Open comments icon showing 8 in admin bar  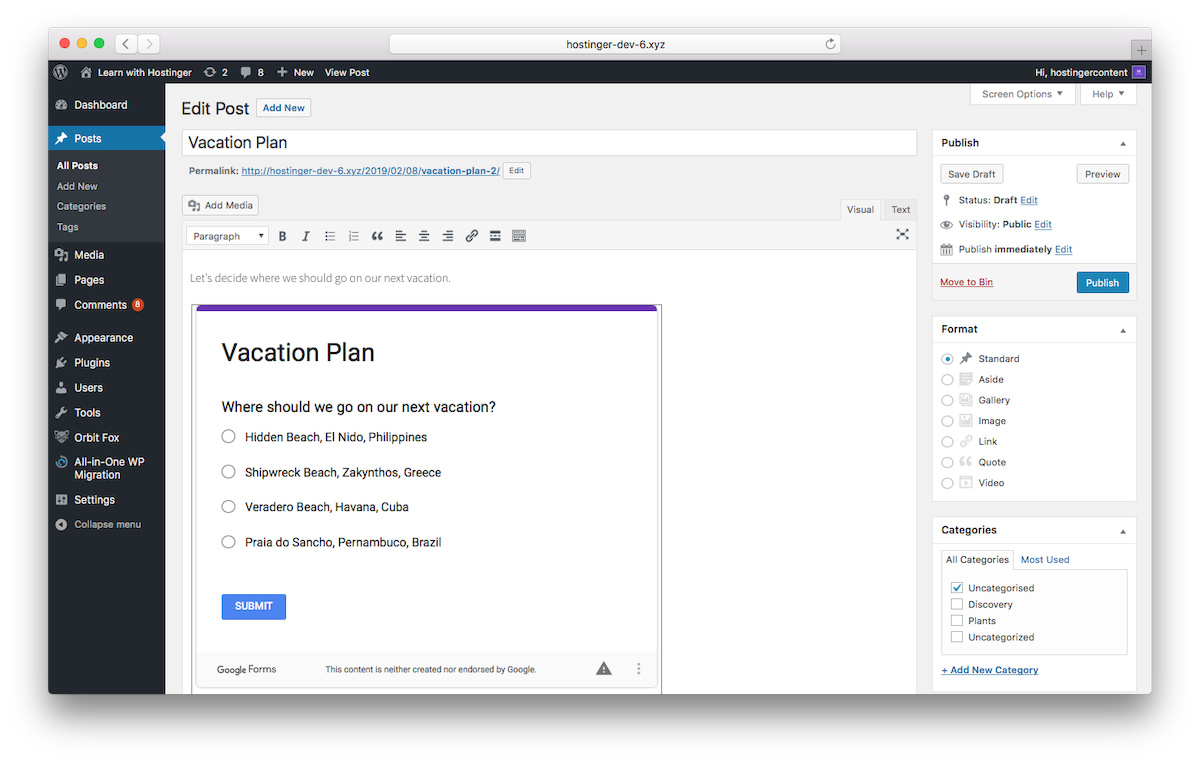[x=252, y=72]
